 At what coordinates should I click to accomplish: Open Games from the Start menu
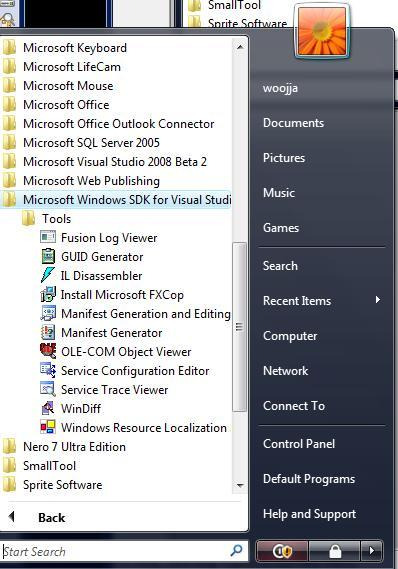(281, 228)
